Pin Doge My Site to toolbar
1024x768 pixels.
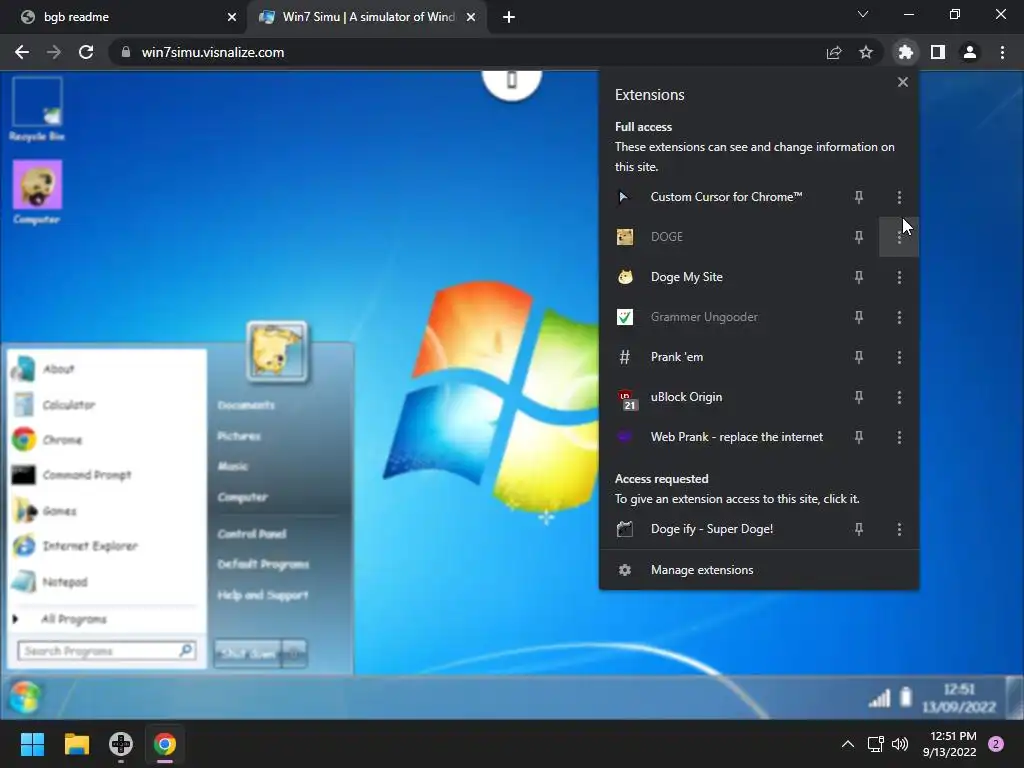[859, 277]
